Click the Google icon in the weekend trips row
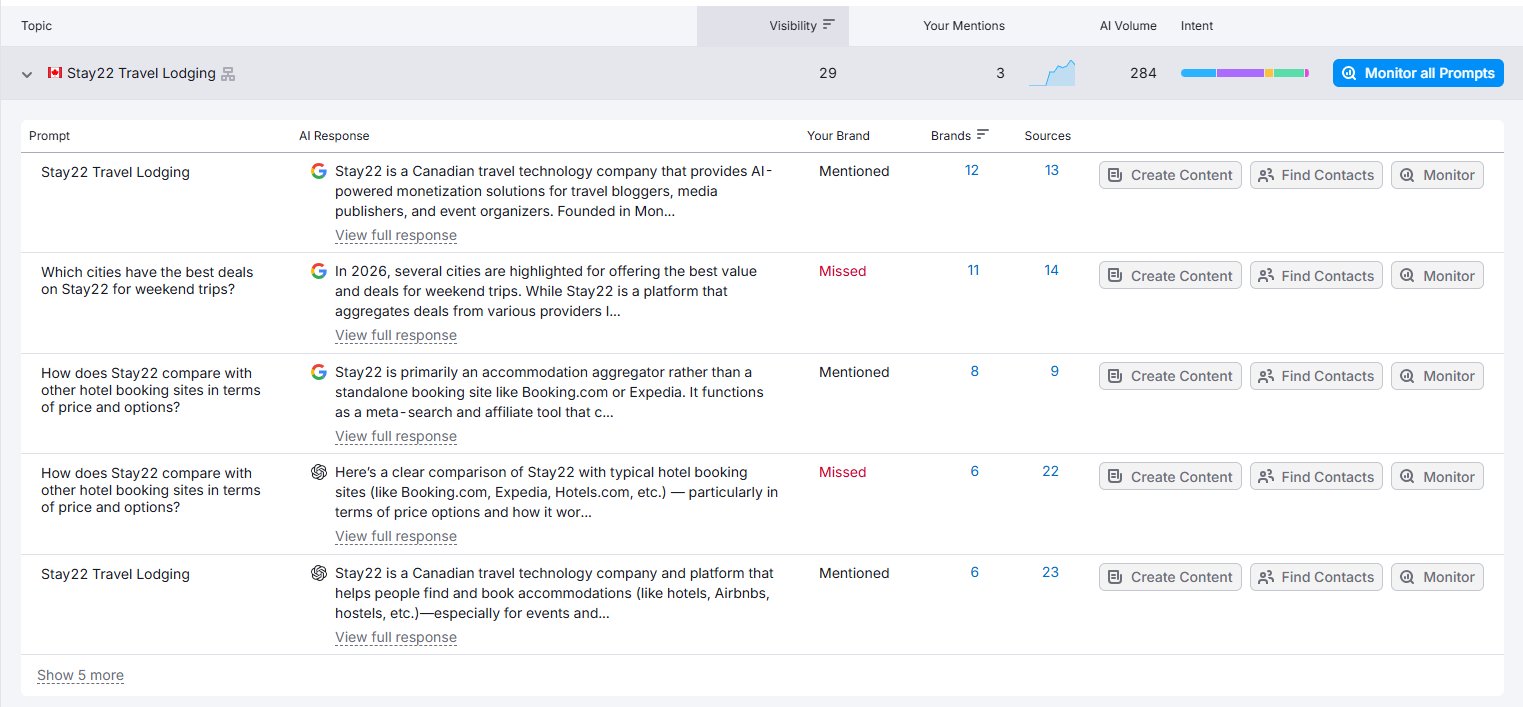This screenshot has width=1523, height=707. click(x=319, y=271)
